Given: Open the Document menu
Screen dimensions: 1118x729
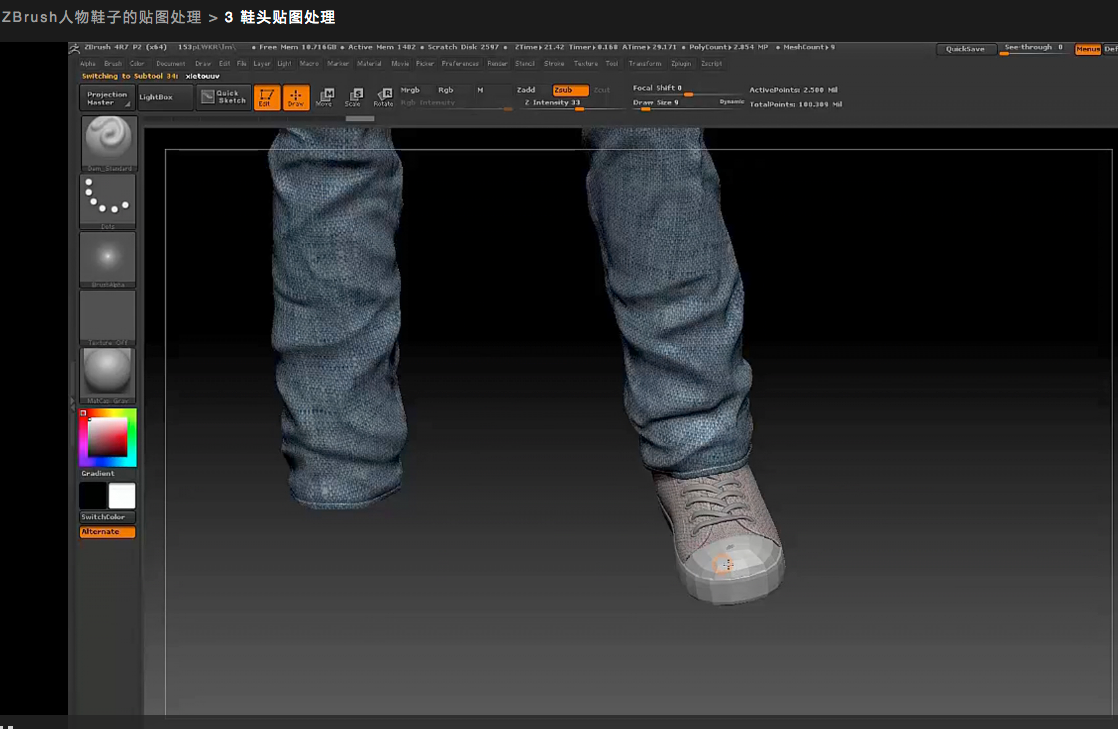Looking at the screenshot, I should tap(170, 63).
